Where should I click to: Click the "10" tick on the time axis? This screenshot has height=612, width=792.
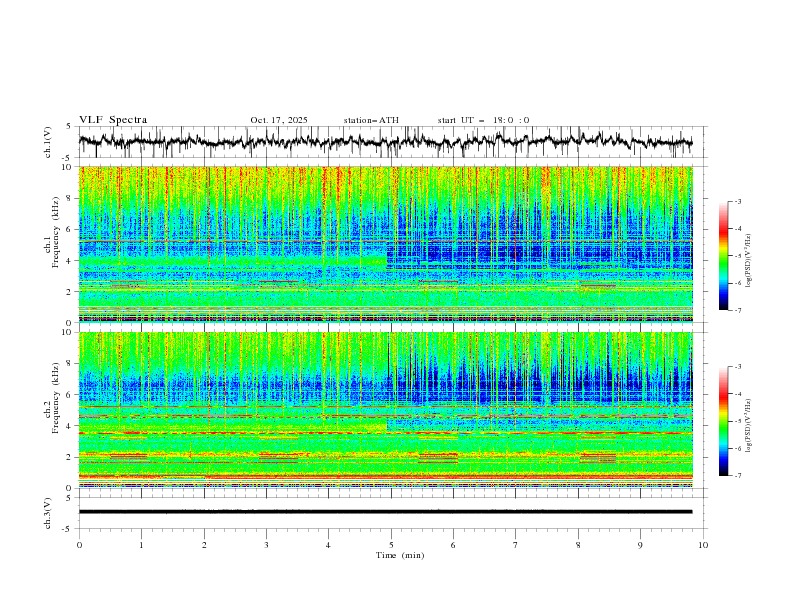[703, 545]
